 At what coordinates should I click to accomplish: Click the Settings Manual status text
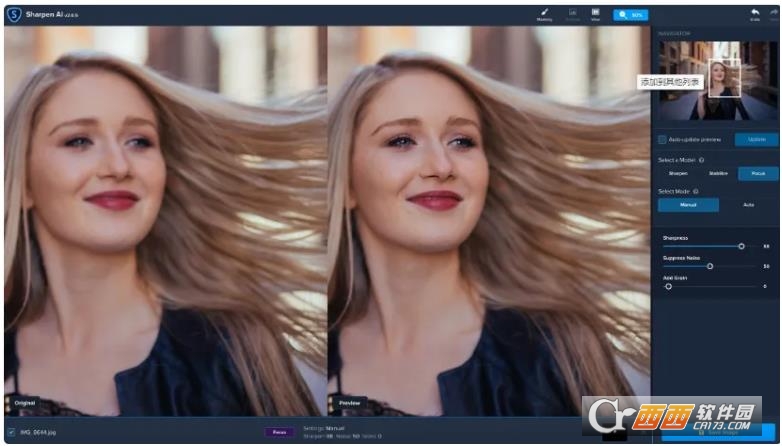click(324, 428)
